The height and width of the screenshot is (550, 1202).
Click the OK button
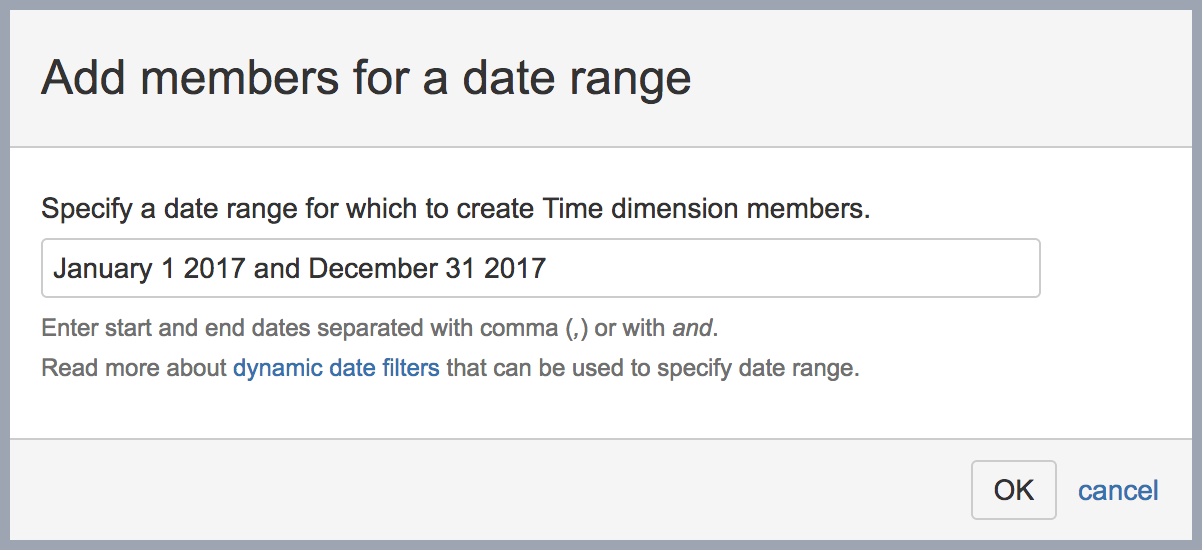click(x=1013, y=490)
